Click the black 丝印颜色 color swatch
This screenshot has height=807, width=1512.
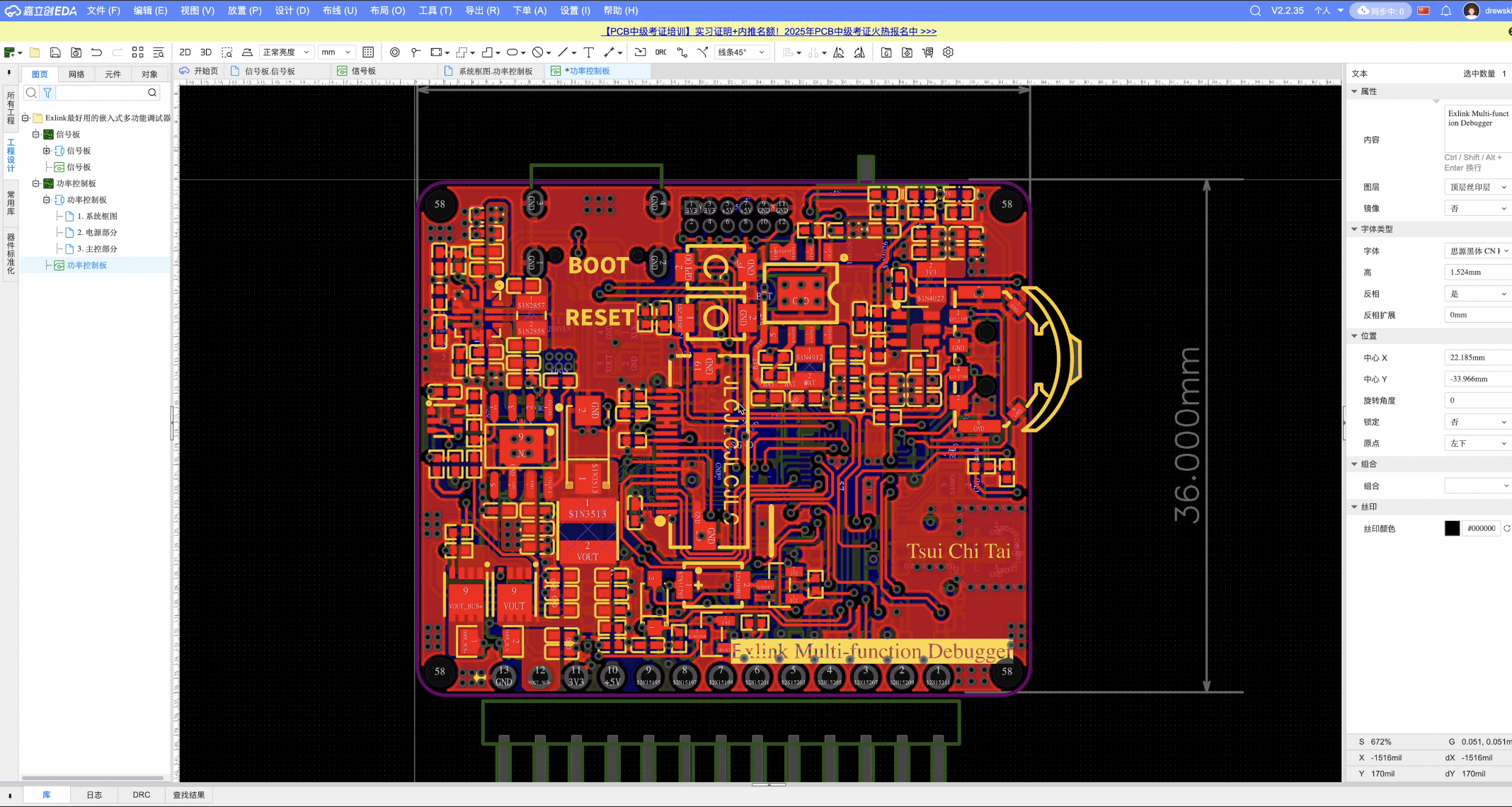tap(1452, 528)
